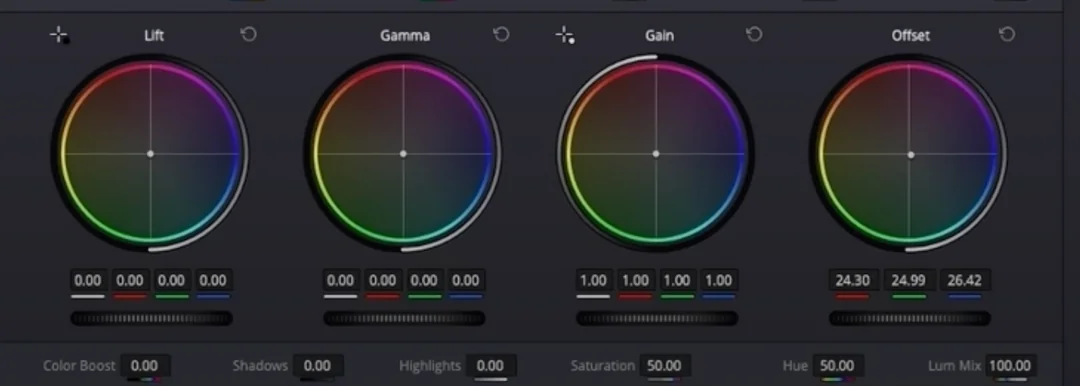This screenshot has height=386, width=1080.
Task: Click the Offset wheel center point
Action: (x=911, y=155)
